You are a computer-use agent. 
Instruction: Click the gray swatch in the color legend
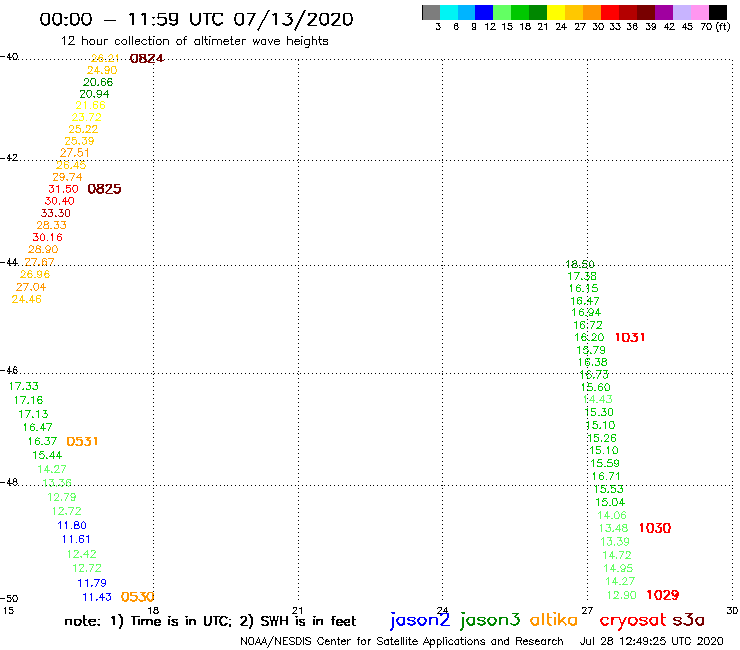pos(431,12)
